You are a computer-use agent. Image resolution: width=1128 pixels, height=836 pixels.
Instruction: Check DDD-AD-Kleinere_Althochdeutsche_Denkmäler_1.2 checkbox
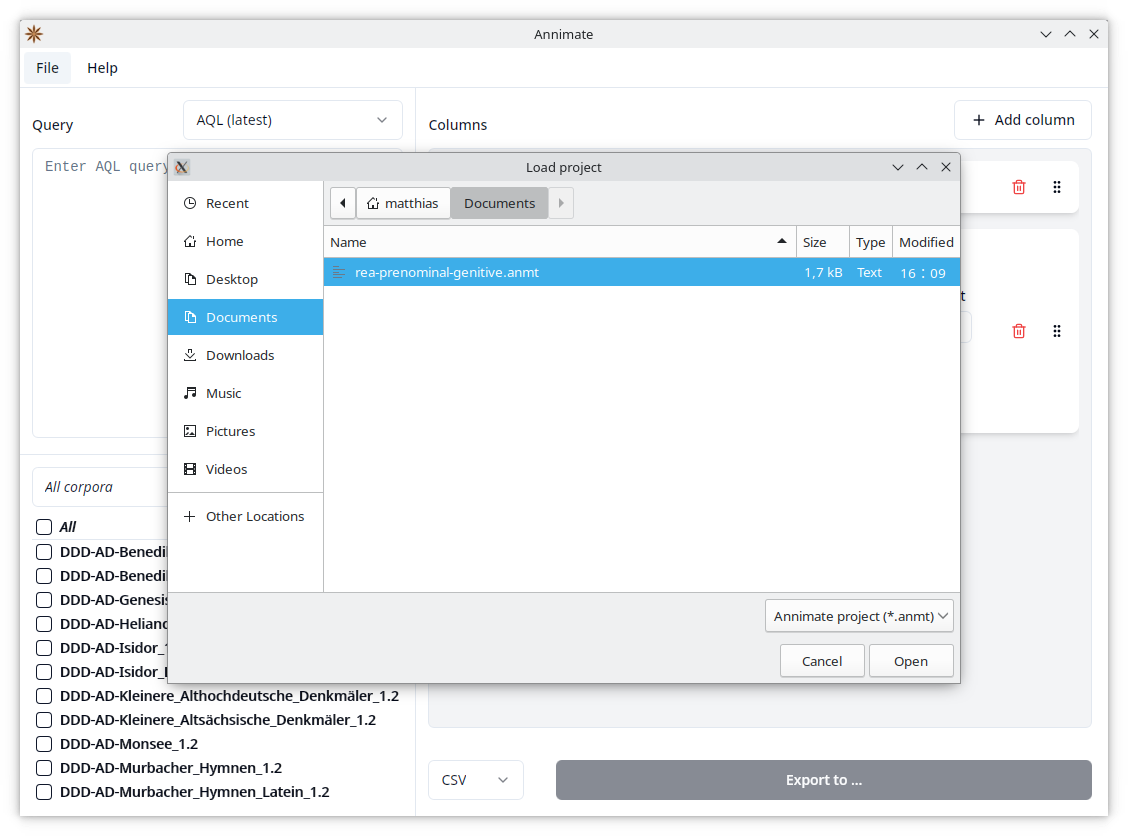click(x=44, y=696)
